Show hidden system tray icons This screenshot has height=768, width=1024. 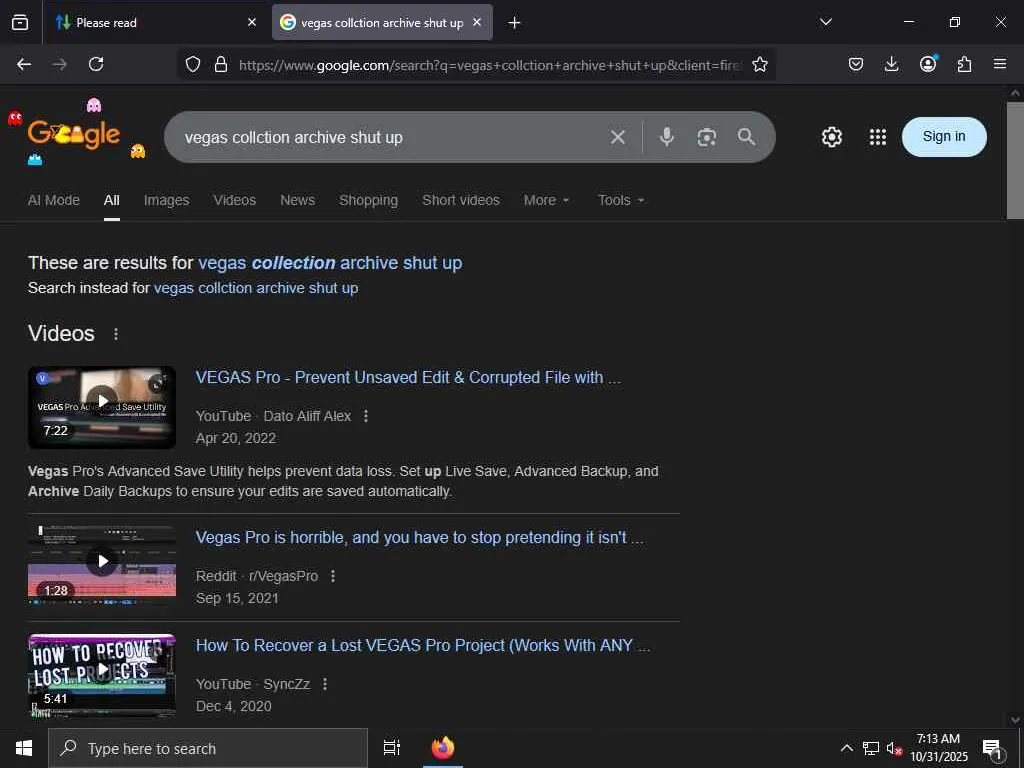click(x=846, y=748)
